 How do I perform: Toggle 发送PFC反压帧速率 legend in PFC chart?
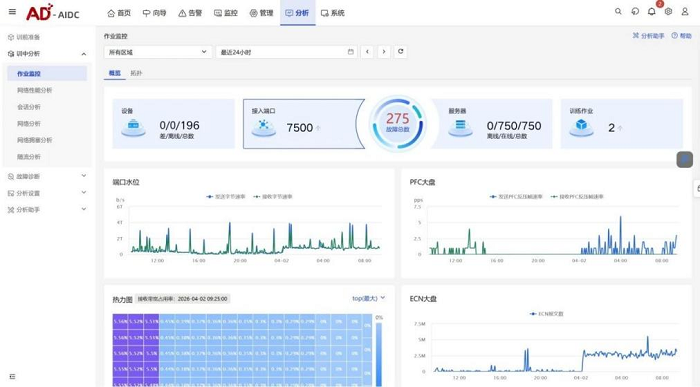pos(516,196)
